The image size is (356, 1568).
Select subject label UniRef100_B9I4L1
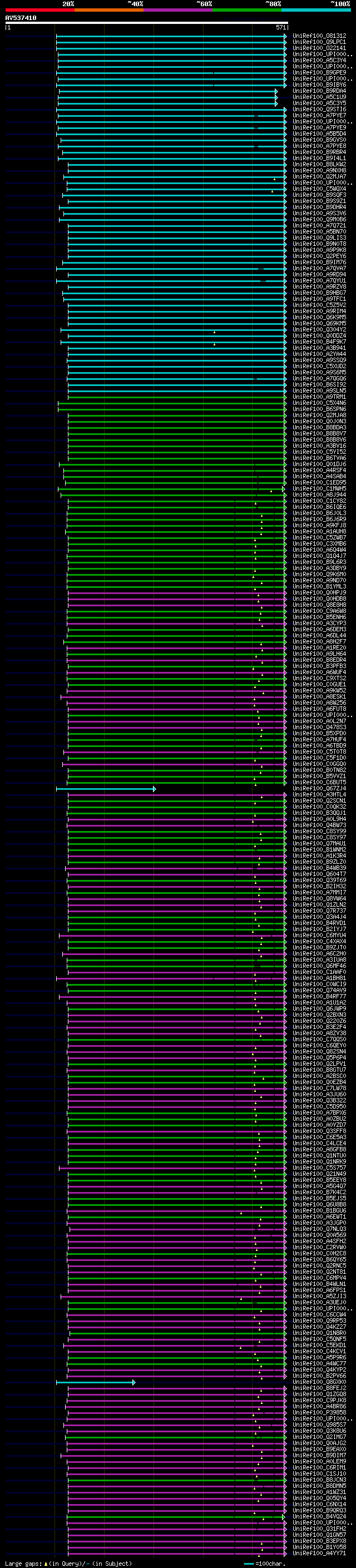319,159
